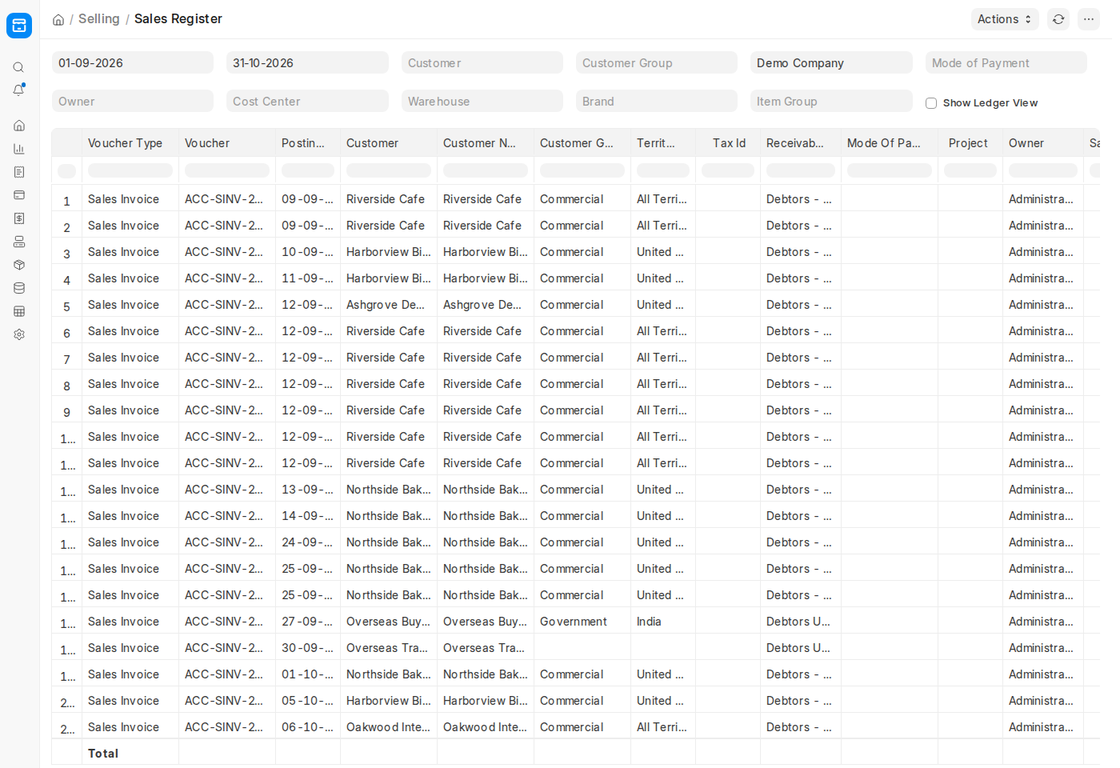Open the credit card icon in the sidebar
Viewport: 1120px width, 768px height.
19,195
